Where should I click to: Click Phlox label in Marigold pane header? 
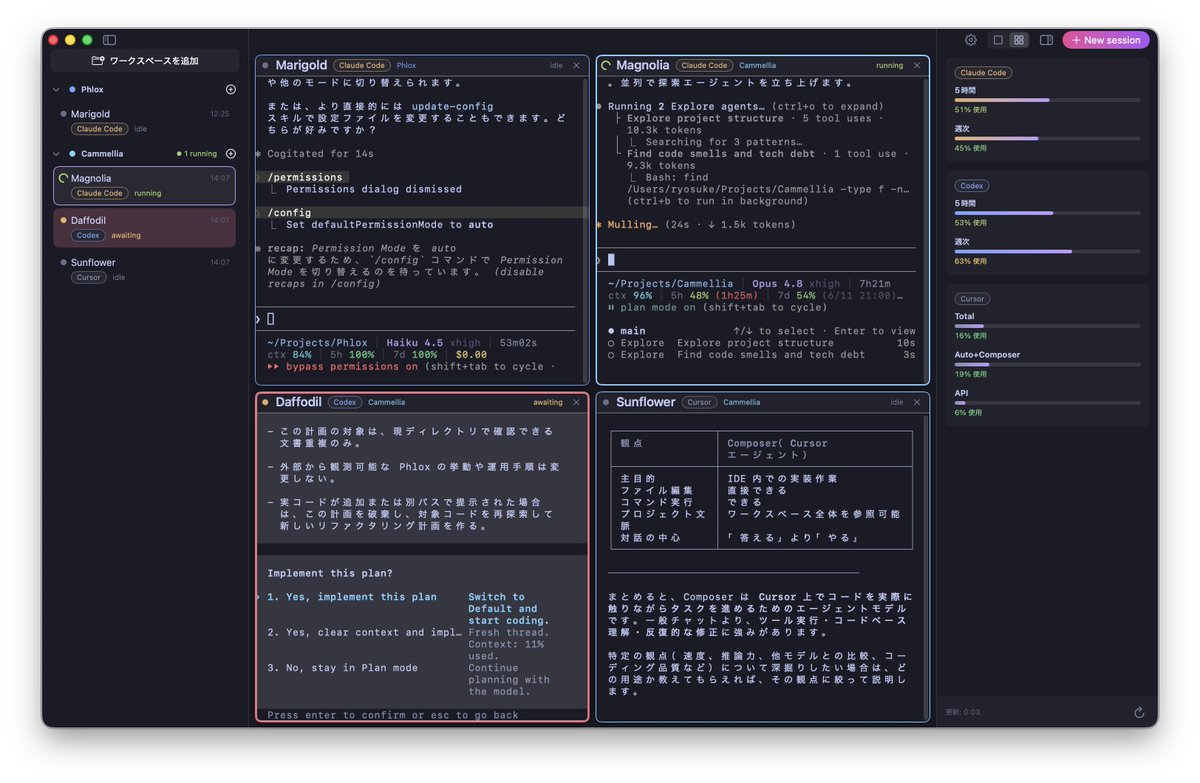click(406, 65)
